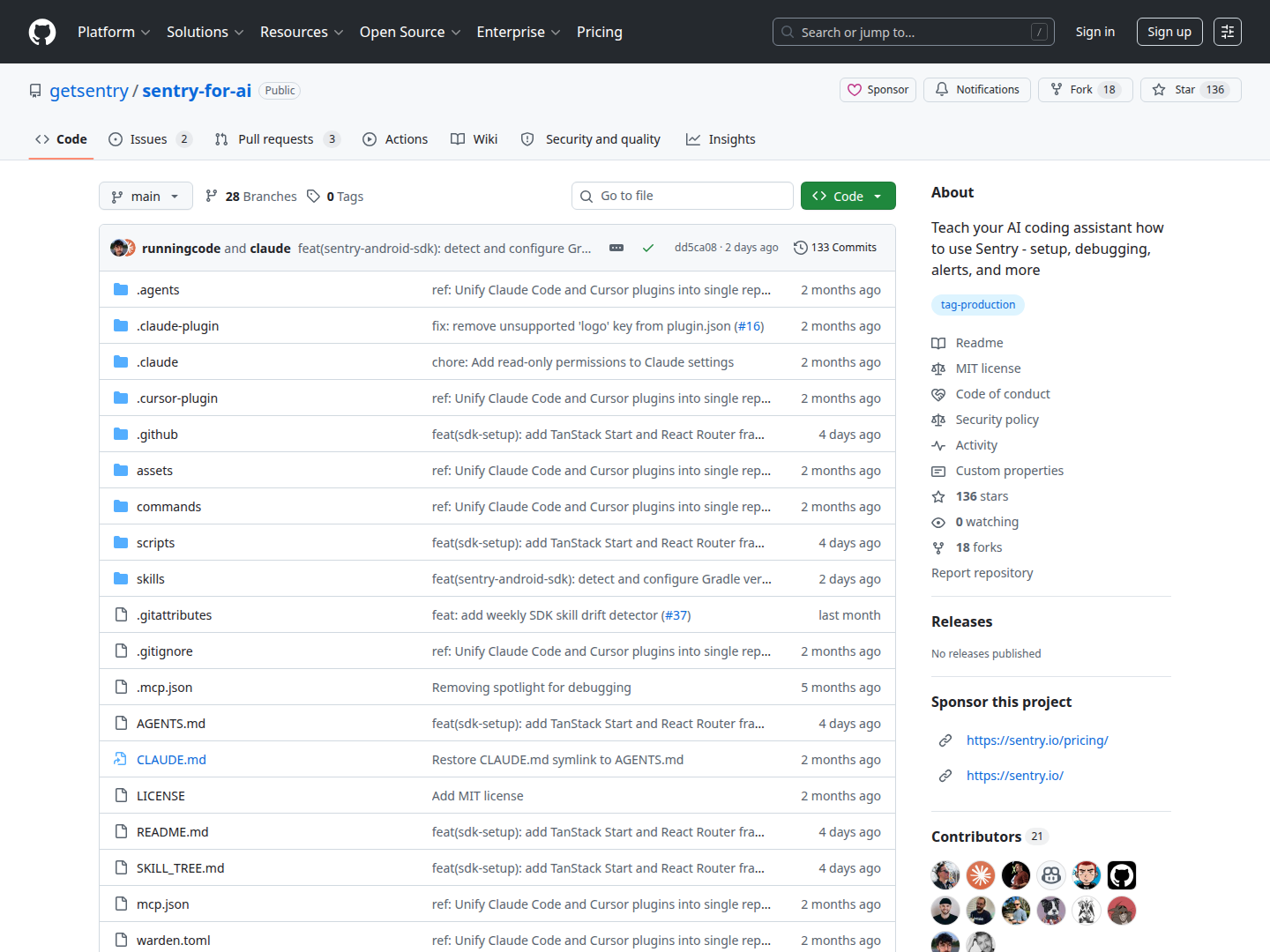Switch to the Pull requests tab
This screenshot has width=1270, height=952.
click(276, 139)
